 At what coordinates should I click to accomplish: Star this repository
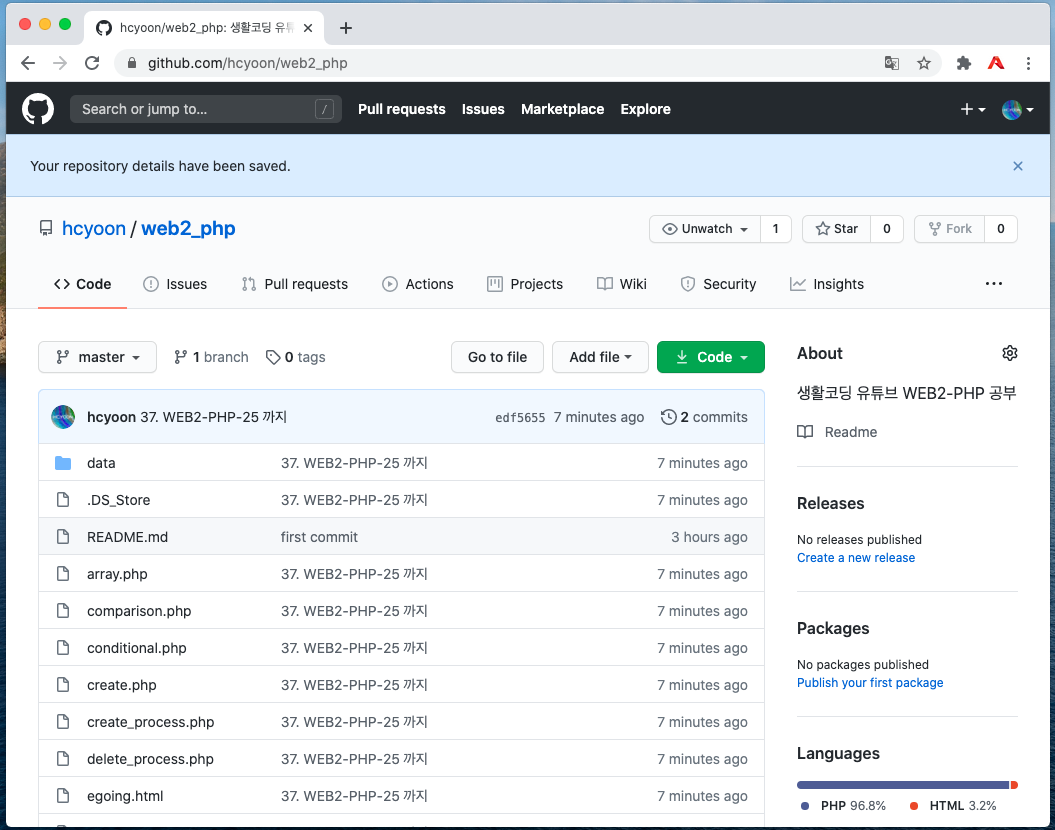pos(836,229)
